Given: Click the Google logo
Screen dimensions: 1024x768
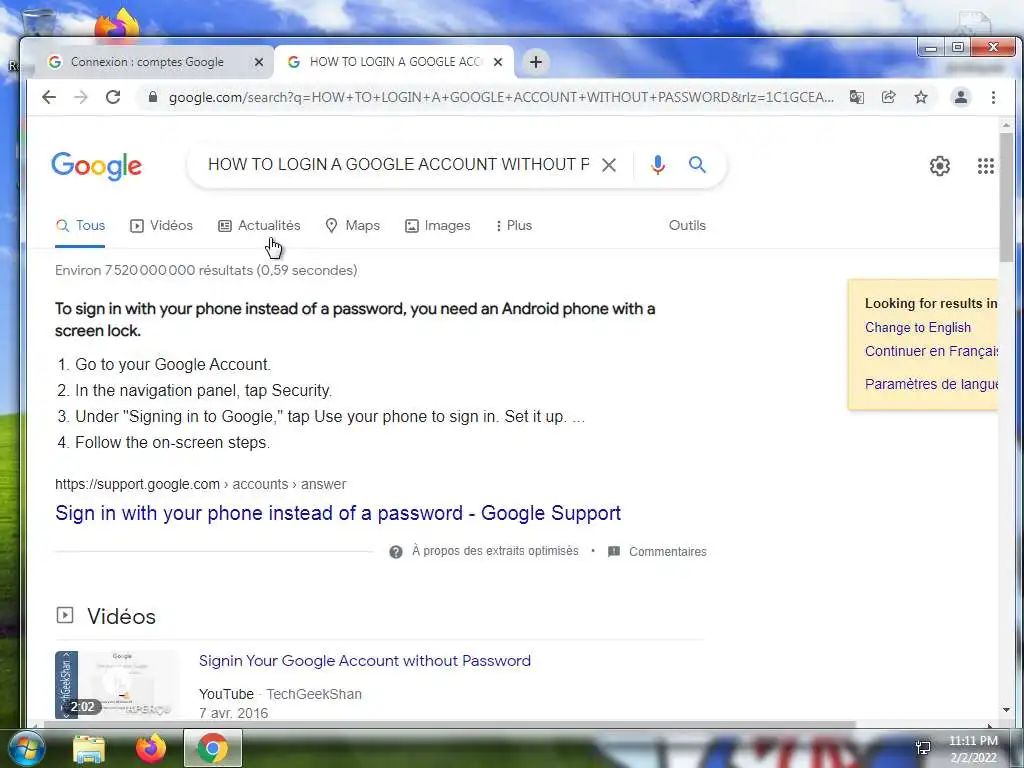Looking at the screenshot, I should pos(97,166).
